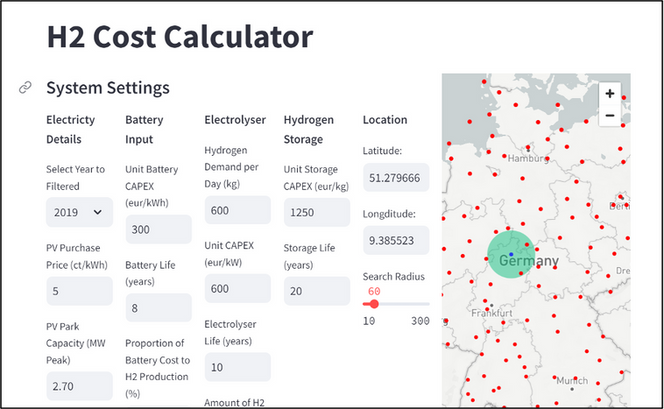Edit the Electrolyser Life years field
The width and height of the screenshot is (664, 409).
tap(238, 367)
